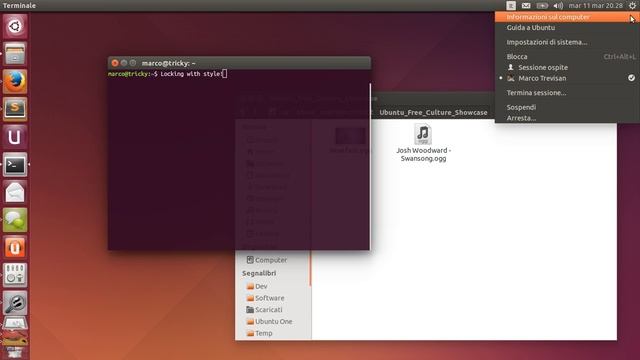
Task: Open the Ubuntu One bookmark folder
Action: pyautogui.click(x=269, y=322)
